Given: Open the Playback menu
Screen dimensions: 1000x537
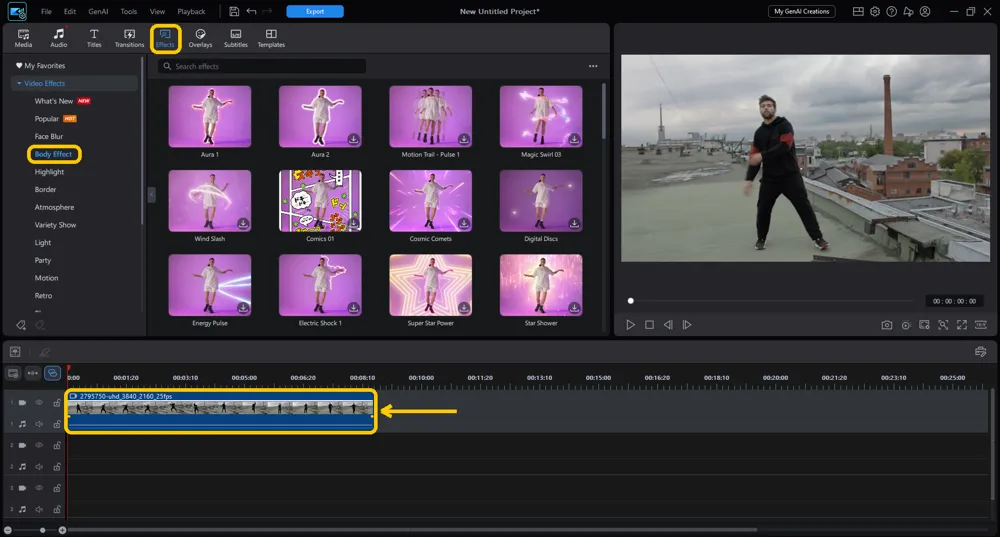Looking at the screenshot, I should point(191,11).
